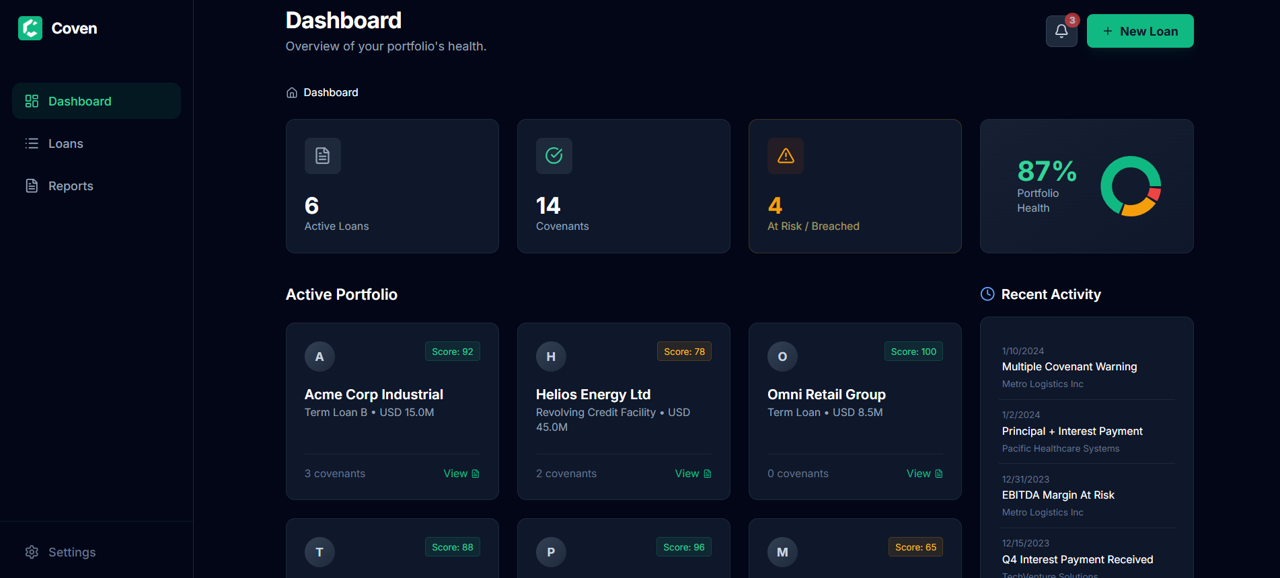Click the 'Omni Retail Group' title
The height and width of the screenshot is (578, 1280).
[827, 395]
